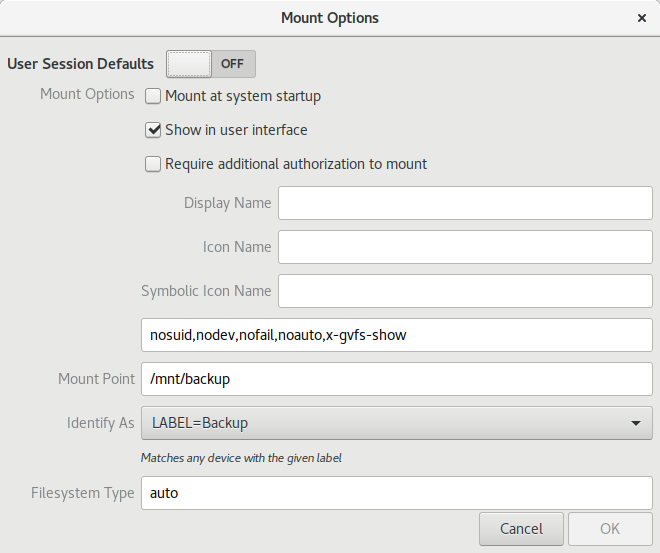Cancel the mount options changes
660x553 pixels.
coord(521,529)
